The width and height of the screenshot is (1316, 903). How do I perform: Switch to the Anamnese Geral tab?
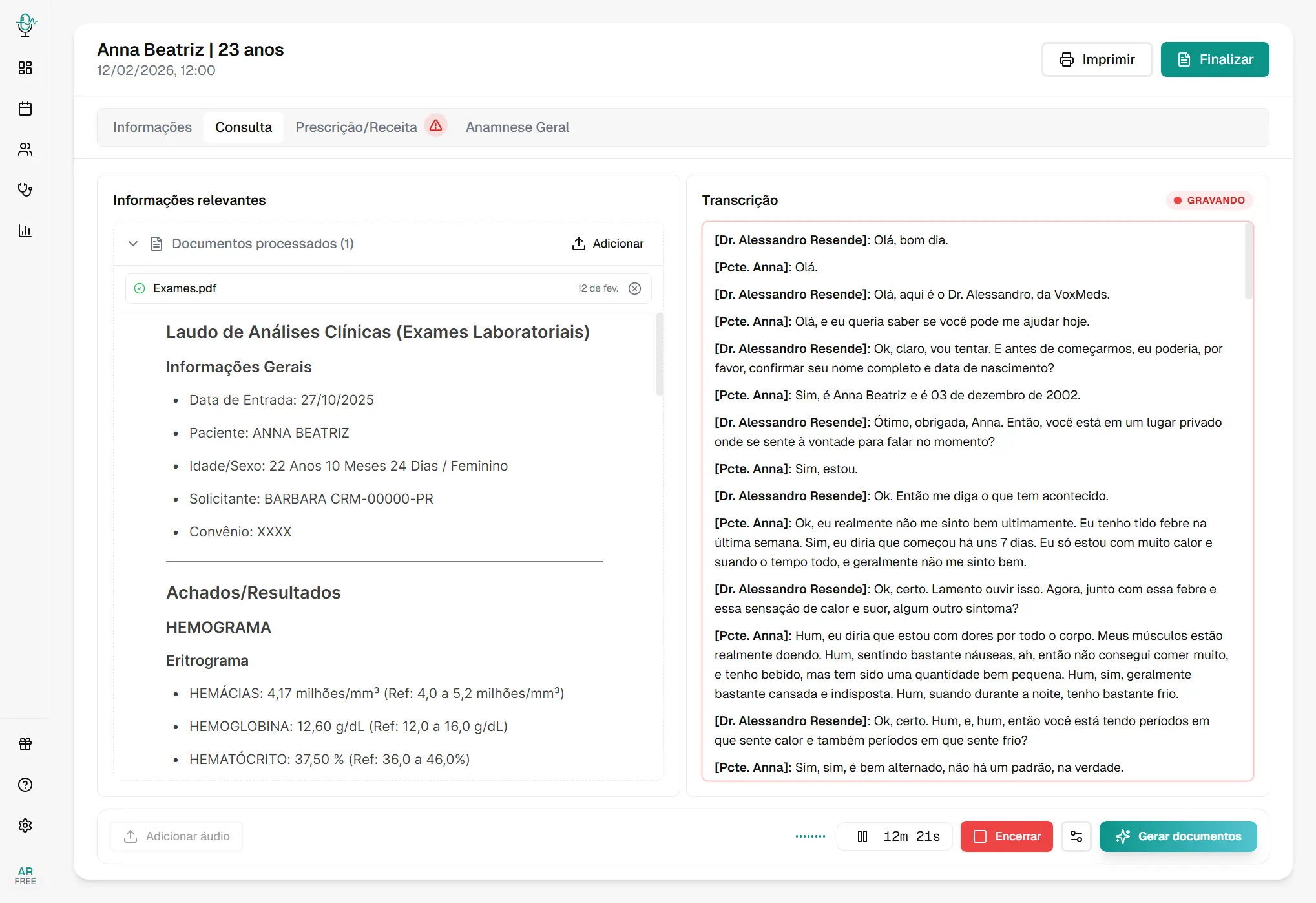pyautogui.click(x=517, y=127)
